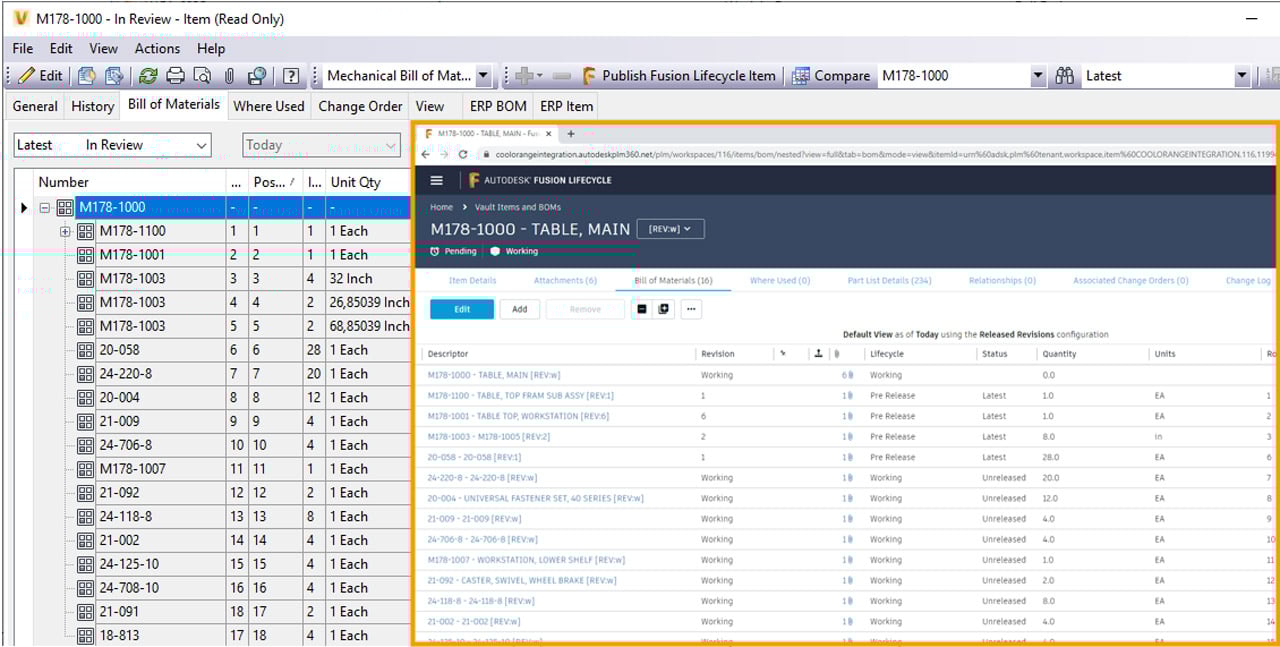Screen dimensions: 1280x647
Task: Click the Help question mark icon
Action: 291,76
